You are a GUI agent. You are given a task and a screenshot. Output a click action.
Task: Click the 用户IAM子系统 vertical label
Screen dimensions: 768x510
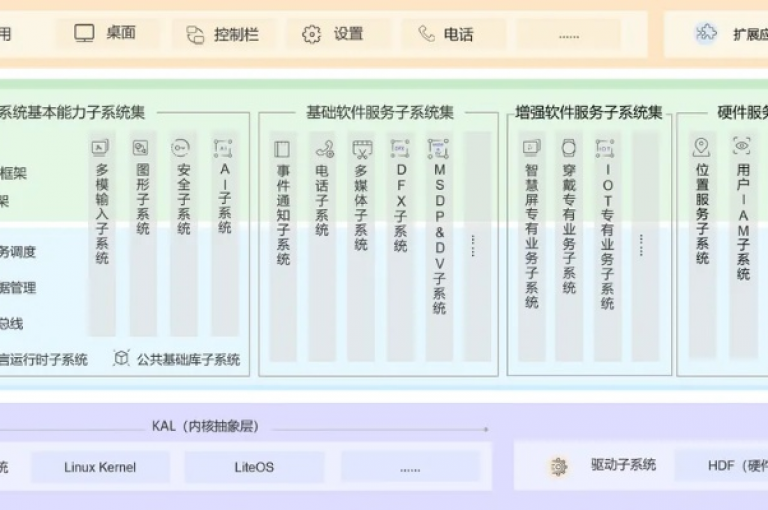point(743,222)
